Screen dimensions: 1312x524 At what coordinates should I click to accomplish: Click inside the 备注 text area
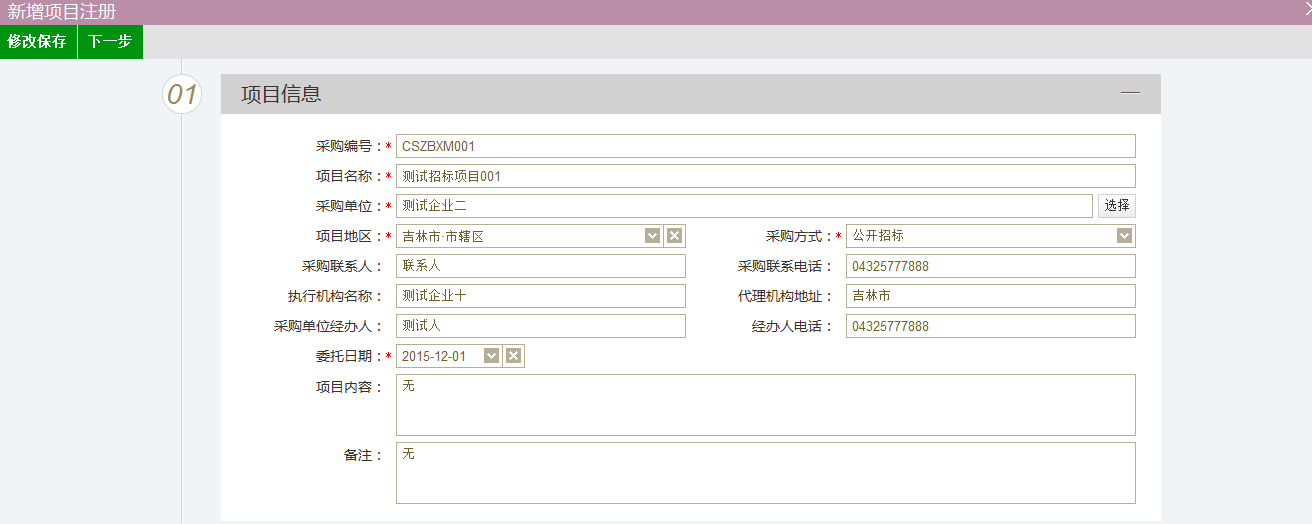coord(765,473)
